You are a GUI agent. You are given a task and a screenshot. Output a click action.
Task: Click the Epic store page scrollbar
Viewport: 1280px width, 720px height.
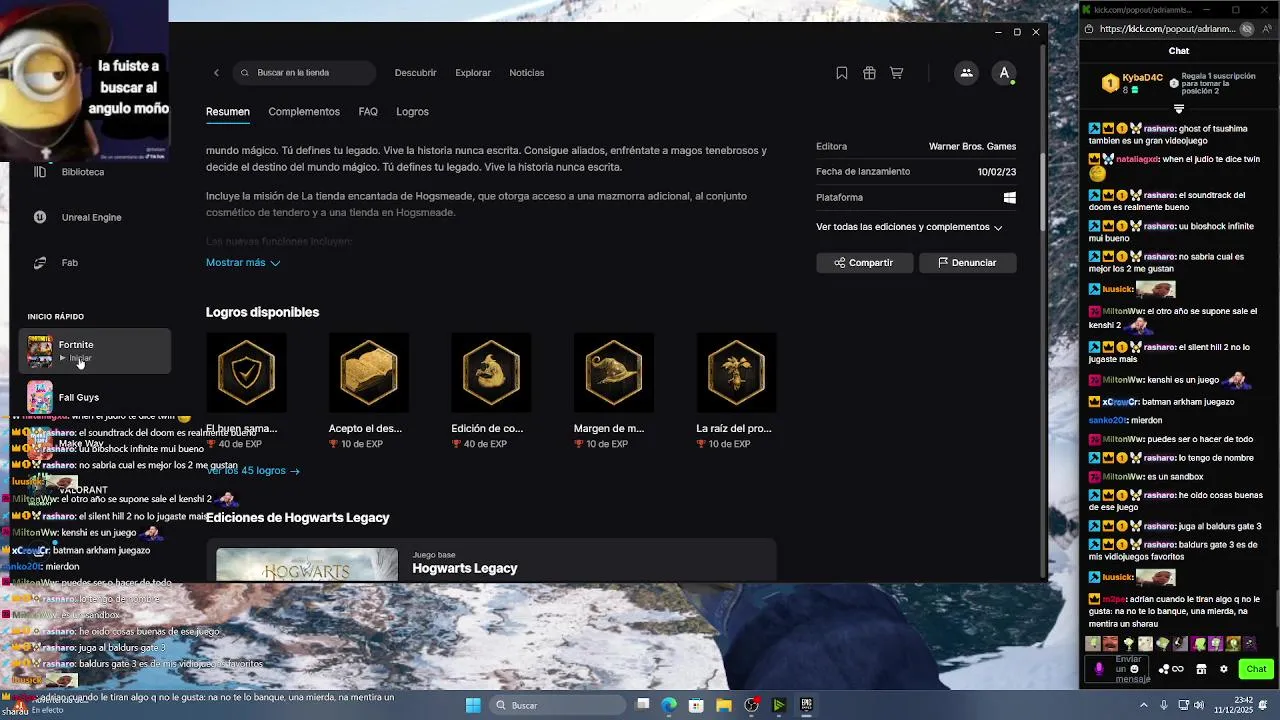click(1042, 190)
